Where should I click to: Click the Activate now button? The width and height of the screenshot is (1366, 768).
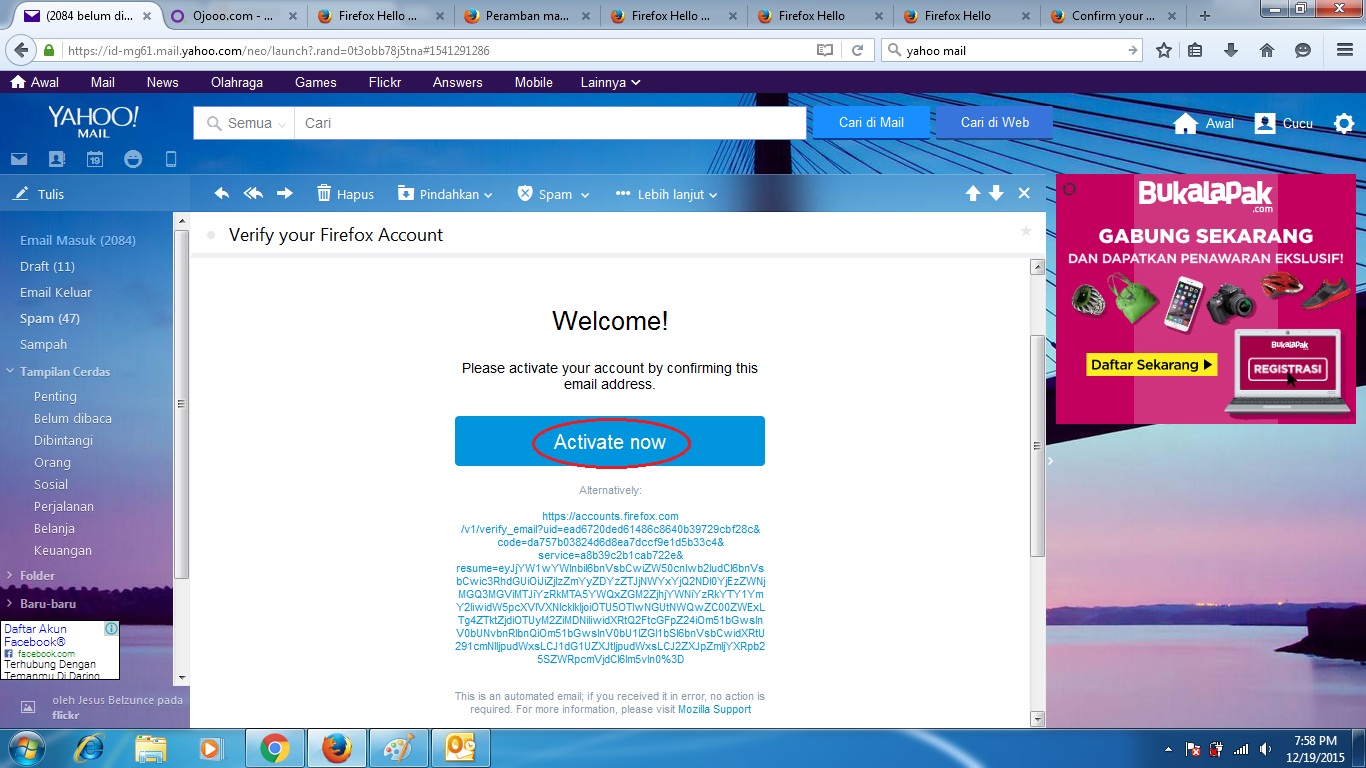(610, 441)
